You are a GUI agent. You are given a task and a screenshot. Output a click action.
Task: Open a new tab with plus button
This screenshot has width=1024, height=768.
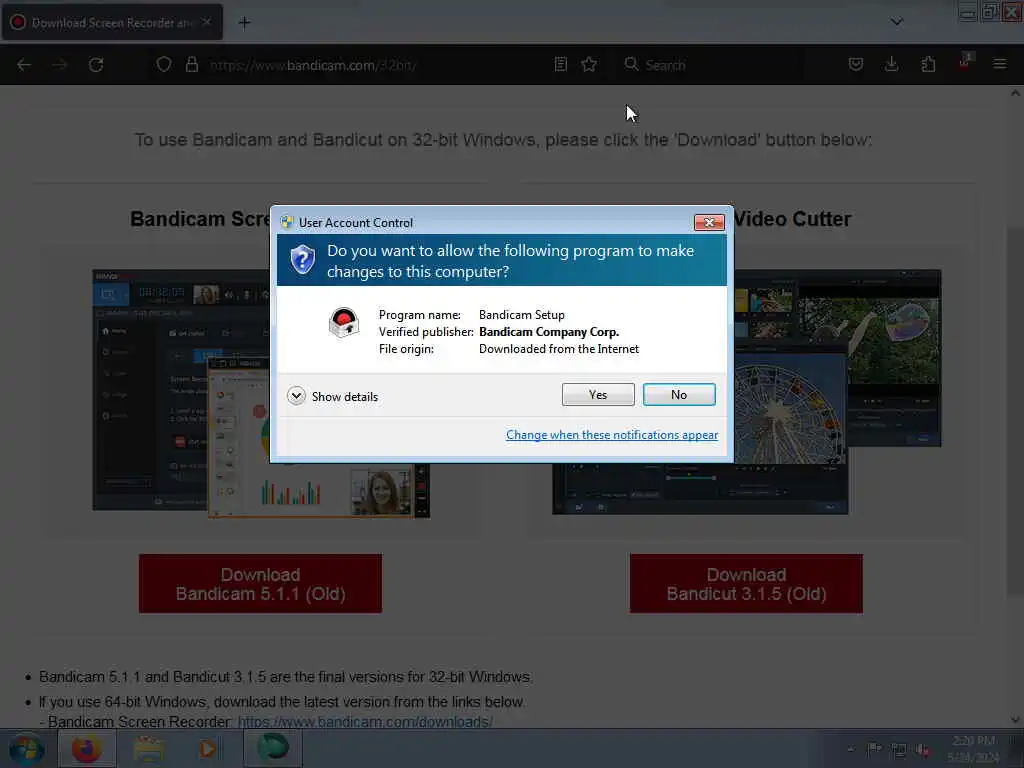tap(244, 23)
